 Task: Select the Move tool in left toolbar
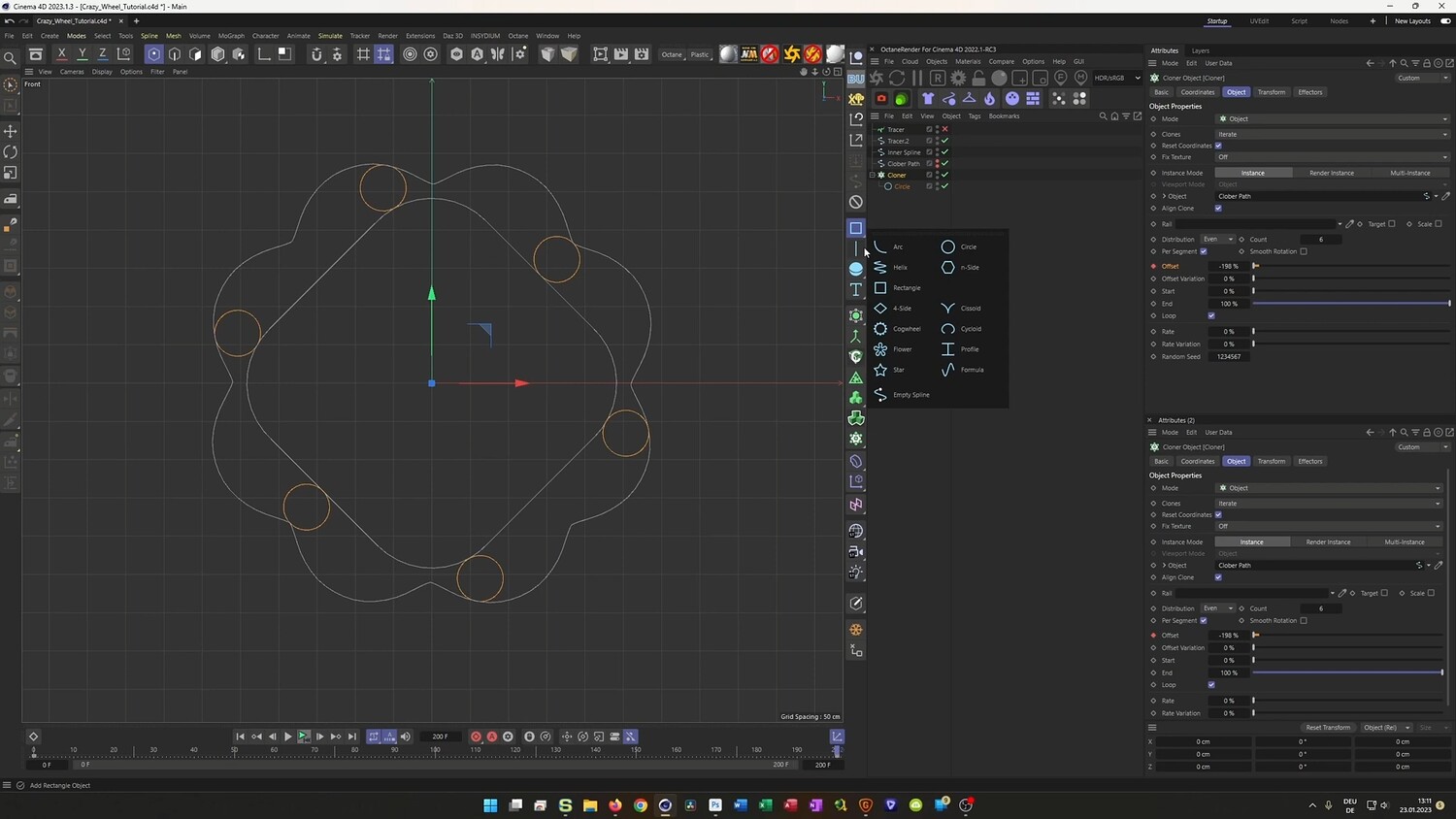coord(10,131)
